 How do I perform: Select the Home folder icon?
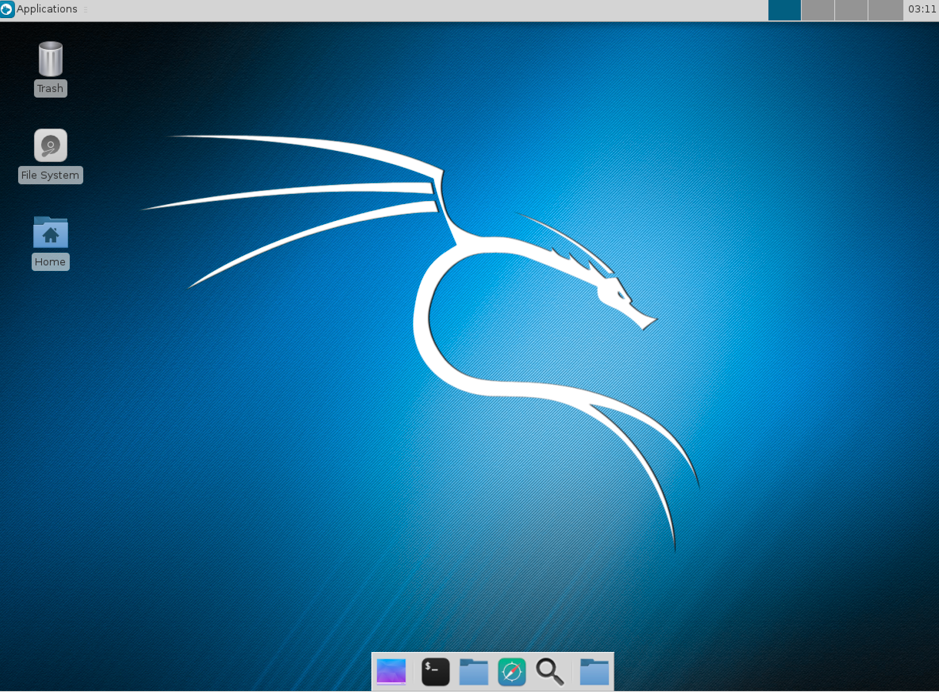[x=50, y=232]
